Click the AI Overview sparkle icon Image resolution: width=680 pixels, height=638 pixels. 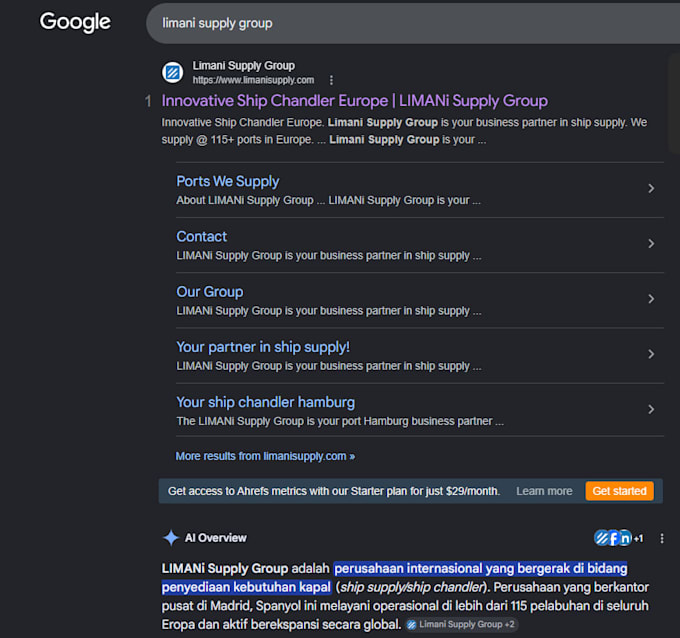click(171, 538)
